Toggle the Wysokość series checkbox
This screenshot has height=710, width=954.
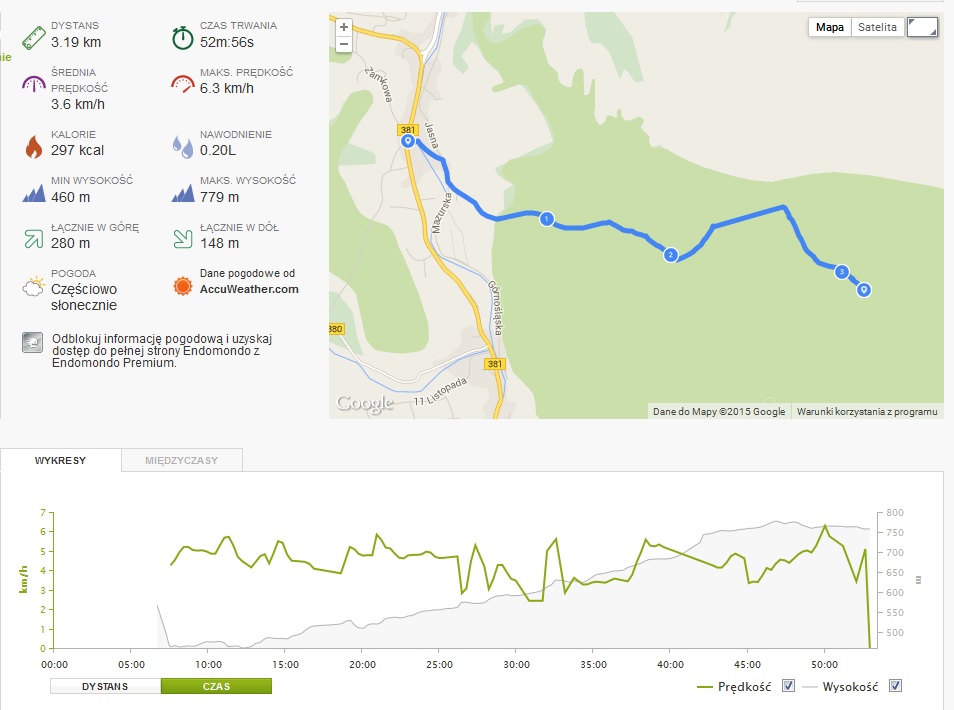coord(896,686)
